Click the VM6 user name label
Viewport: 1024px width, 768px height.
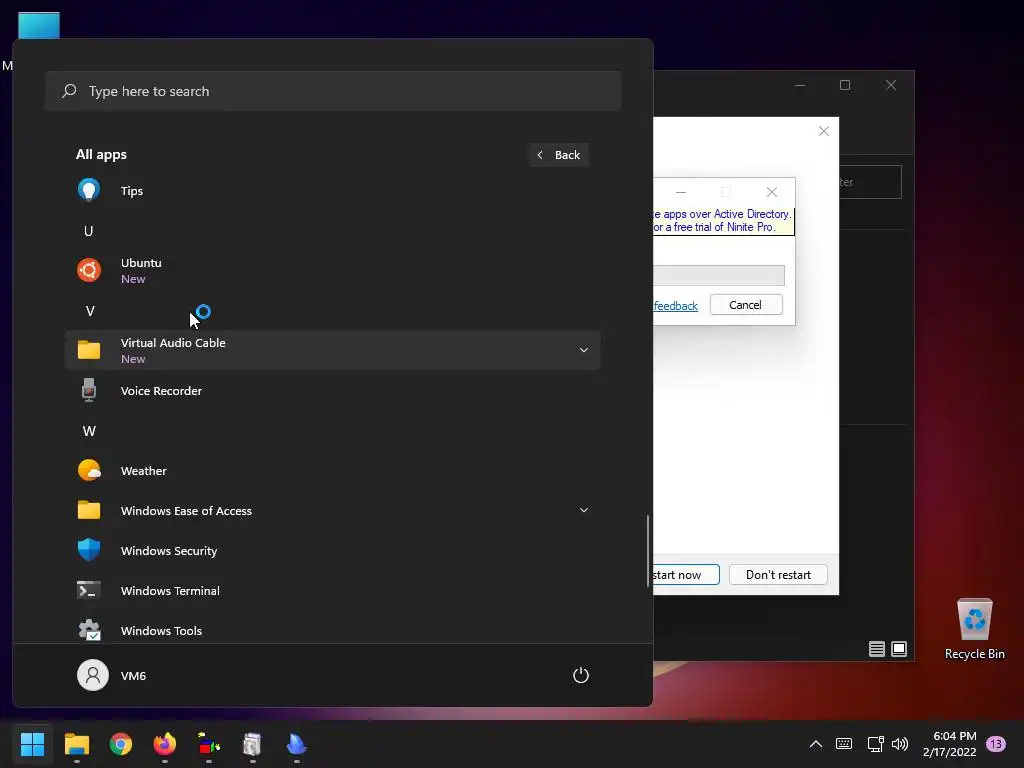(133, 676)
